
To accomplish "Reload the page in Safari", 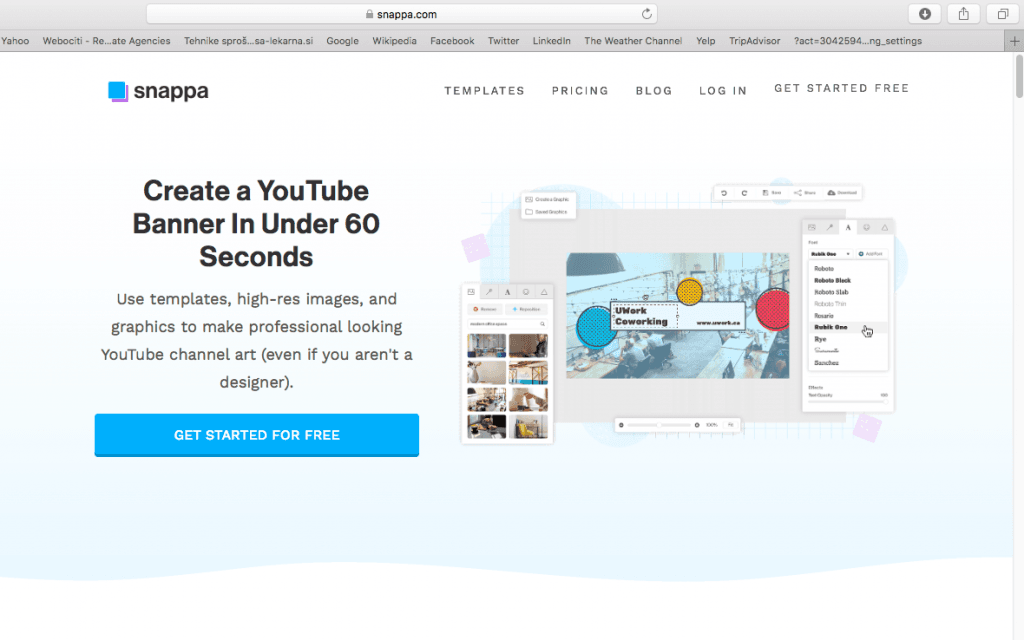I will click(647, 14).
